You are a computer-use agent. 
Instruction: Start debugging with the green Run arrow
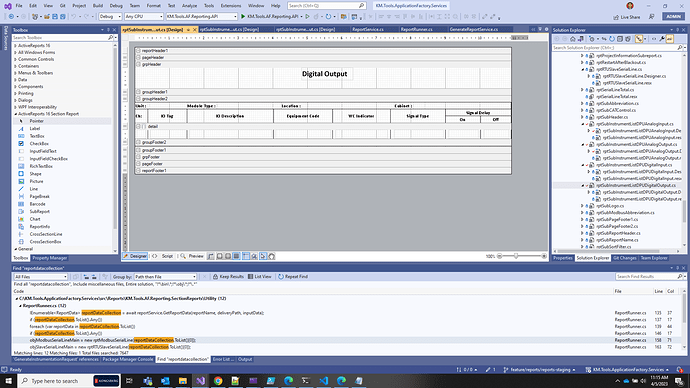point(243,17)
